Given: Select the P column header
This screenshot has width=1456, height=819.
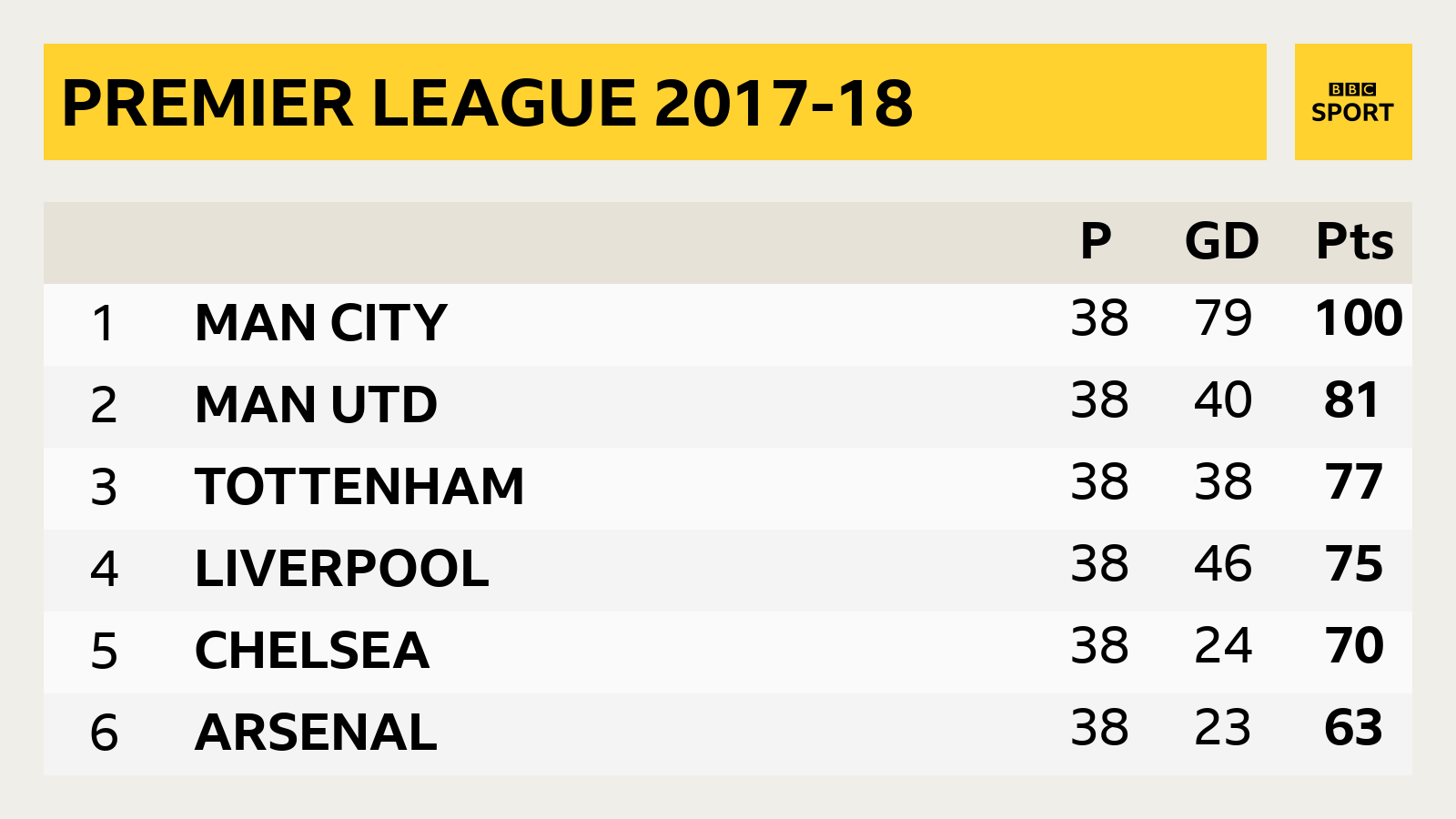Looking at the screenshot, I should (1096, 241).
